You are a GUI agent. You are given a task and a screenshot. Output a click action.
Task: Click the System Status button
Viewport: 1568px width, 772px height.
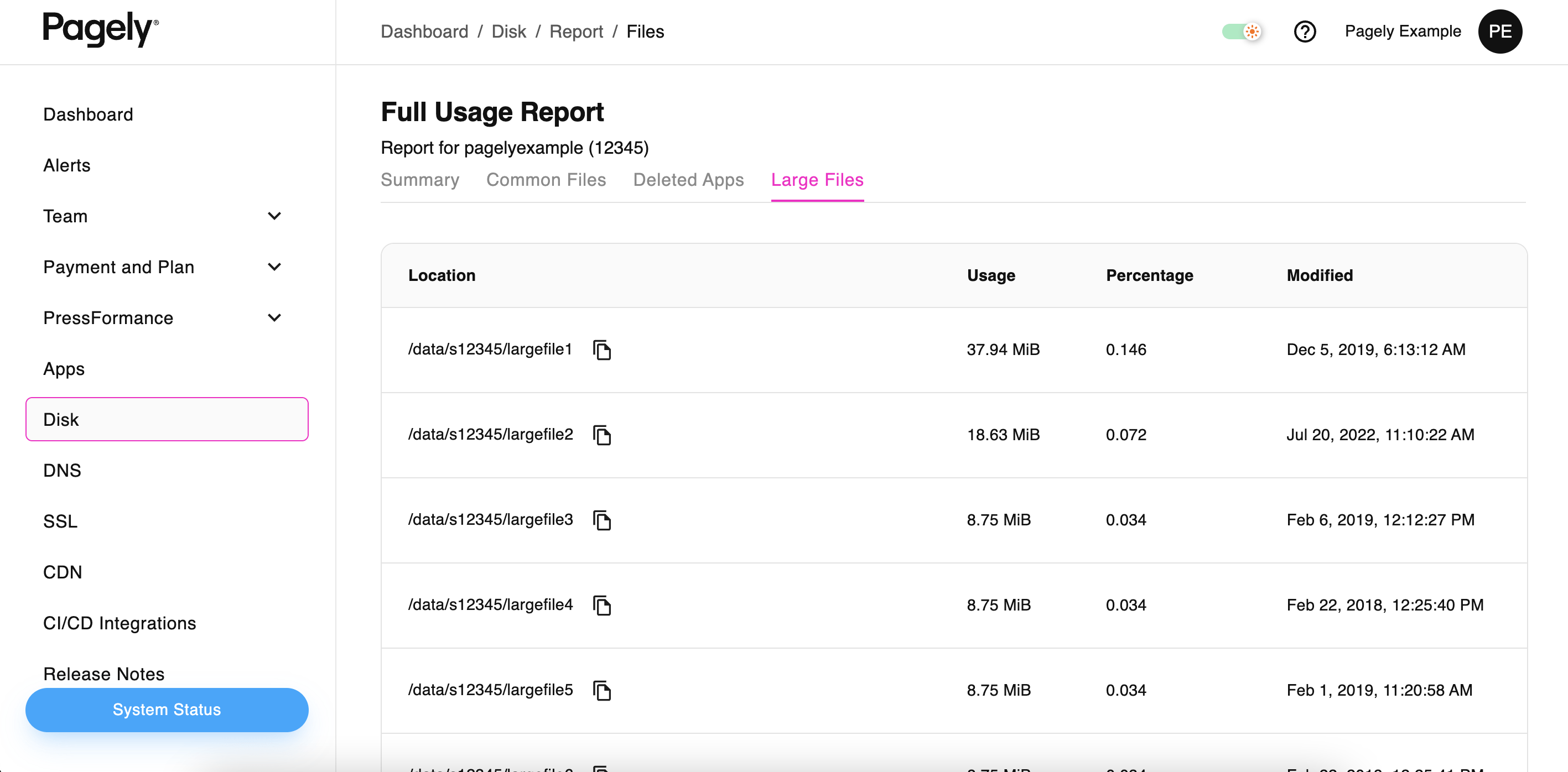(x=167, y=710)
